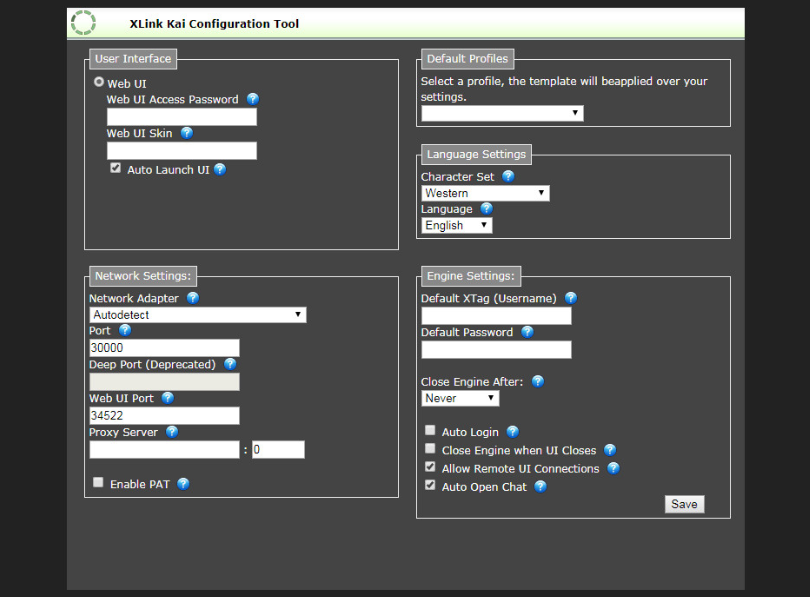This screenshot has height=597, width=810.
Task: Focus the Default Password field
Action: pos(496,350)
